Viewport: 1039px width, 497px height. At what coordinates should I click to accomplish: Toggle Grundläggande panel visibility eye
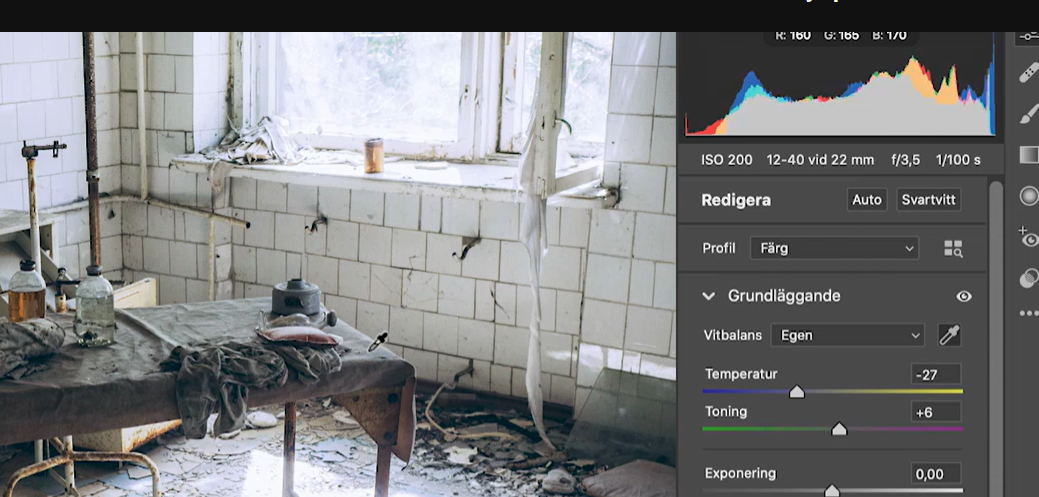pos(964,296)
